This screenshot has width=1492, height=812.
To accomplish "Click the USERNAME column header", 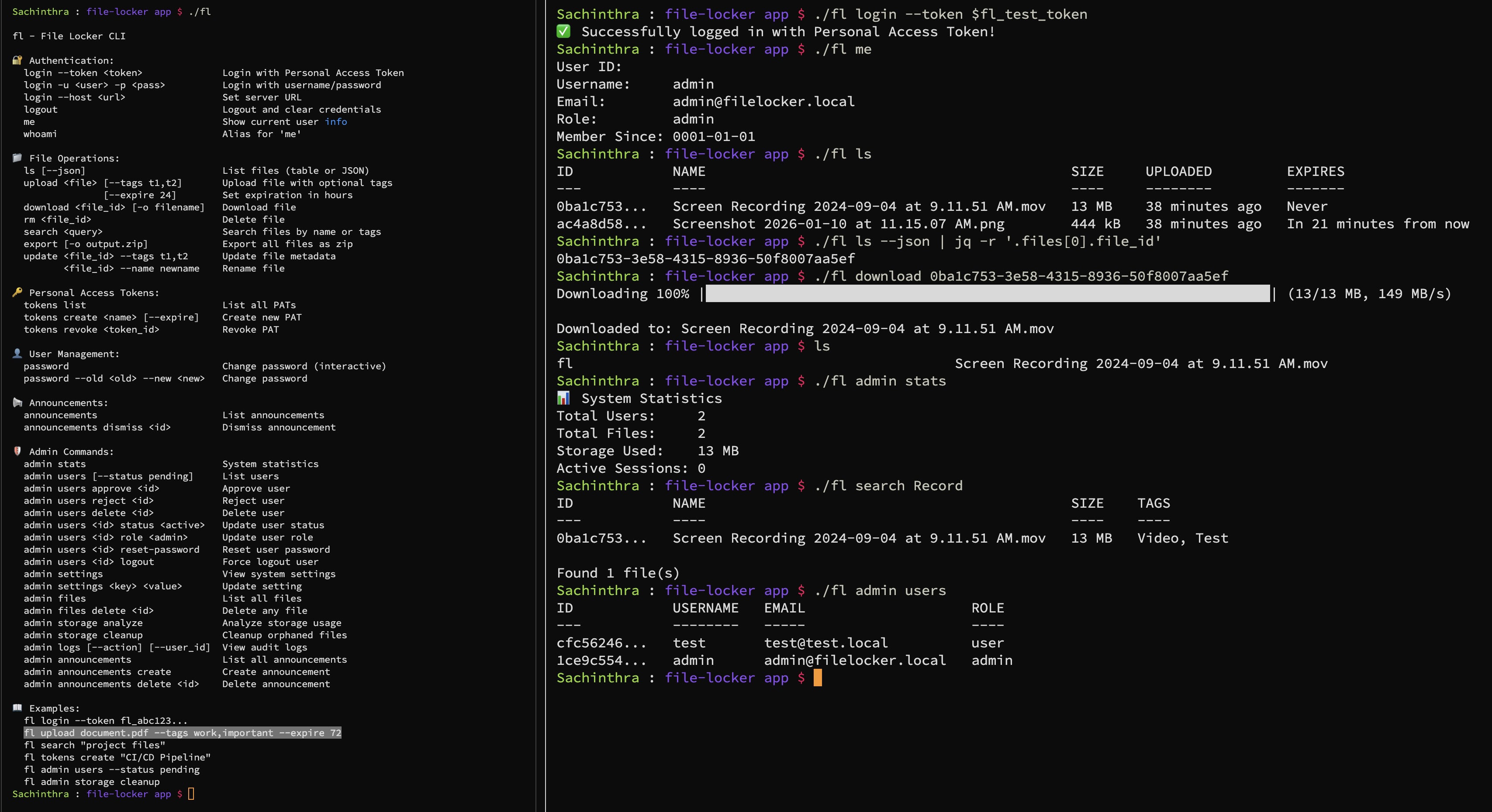I will point(705,608).
